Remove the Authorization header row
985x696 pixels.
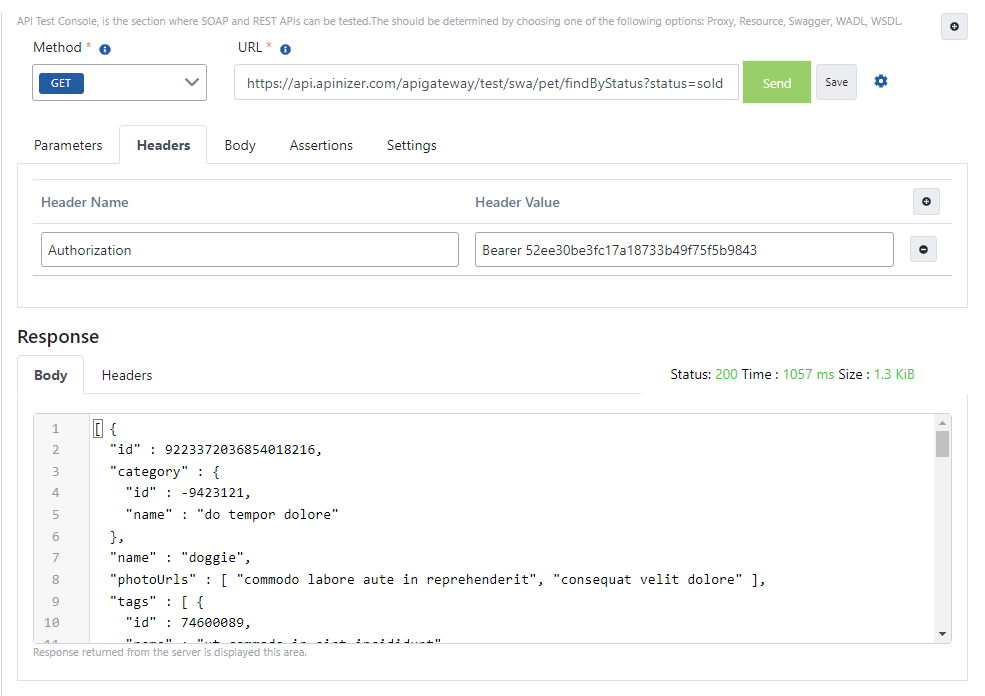[923, 249]
